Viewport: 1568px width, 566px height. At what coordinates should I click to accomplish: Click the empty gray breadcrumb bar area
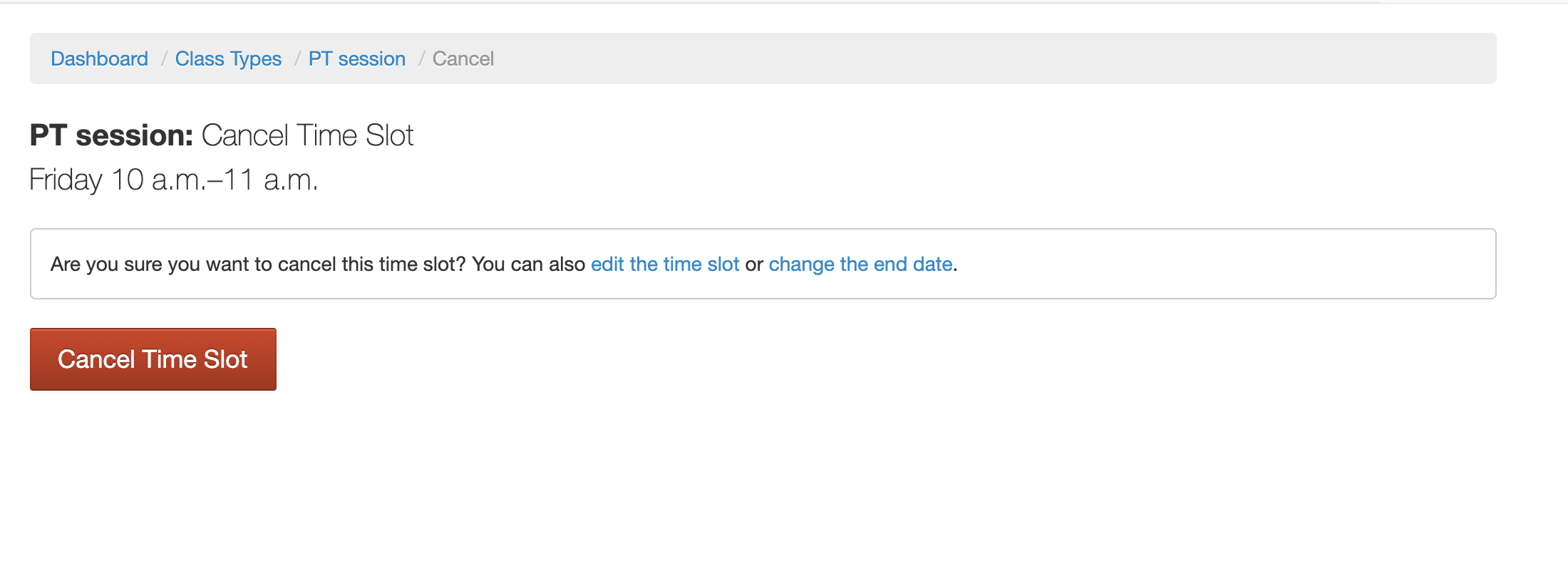998,58
